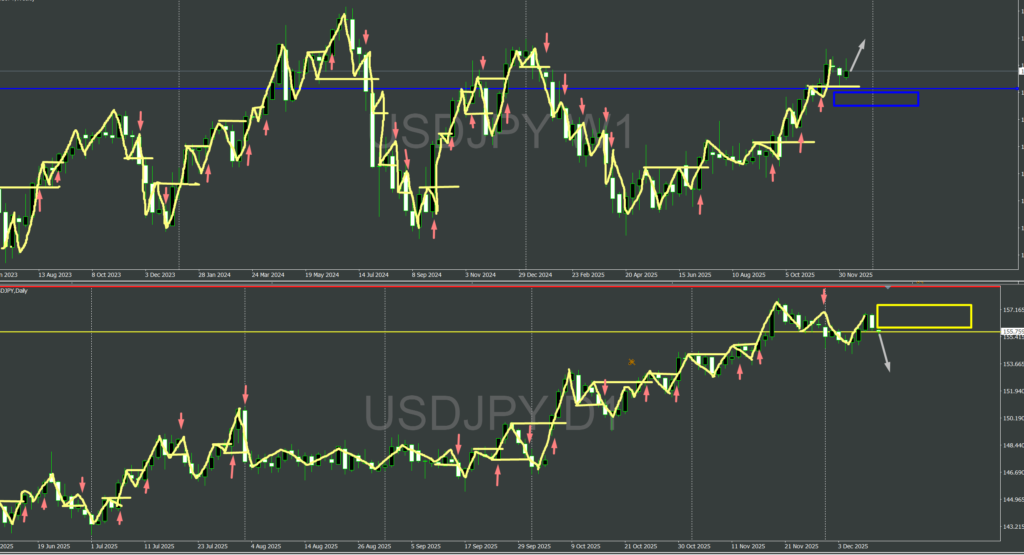This screenshot has height=555, width=1024.
Task: Click the blue horizontal line on the weekly chart
Action: click(400, 89)
